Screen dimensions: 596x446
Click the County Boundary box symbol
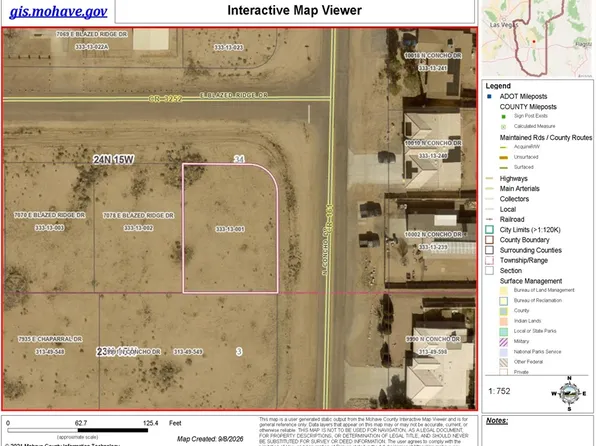pos(490,240)
